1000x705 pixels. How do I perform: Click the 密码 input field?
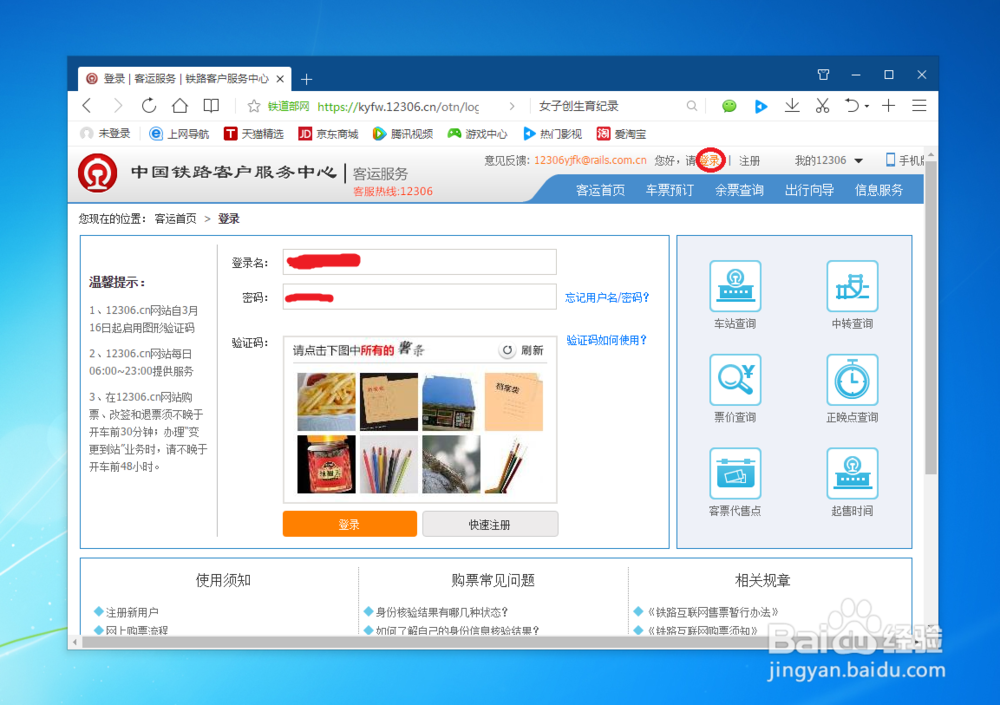pos(420,297)
